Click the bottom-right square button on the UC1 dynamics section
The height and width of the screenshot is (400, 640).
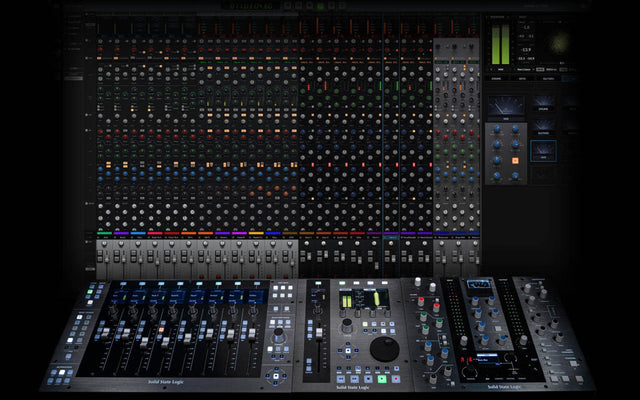pos(580,379)
